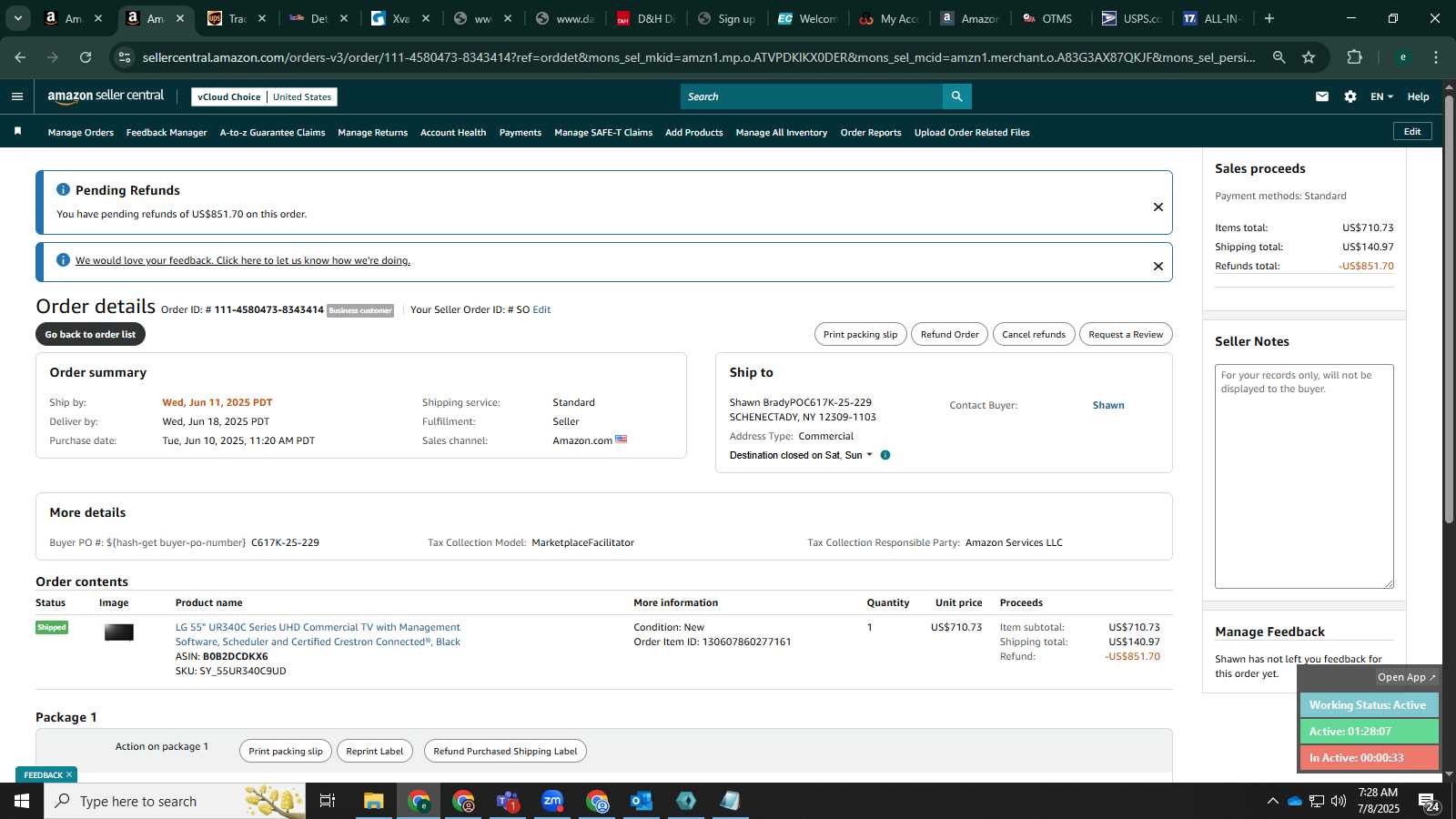The height and width of the screenshot is (819, 1456).
Task: Click Go back to order list button
Action: [x=90, y=334]
